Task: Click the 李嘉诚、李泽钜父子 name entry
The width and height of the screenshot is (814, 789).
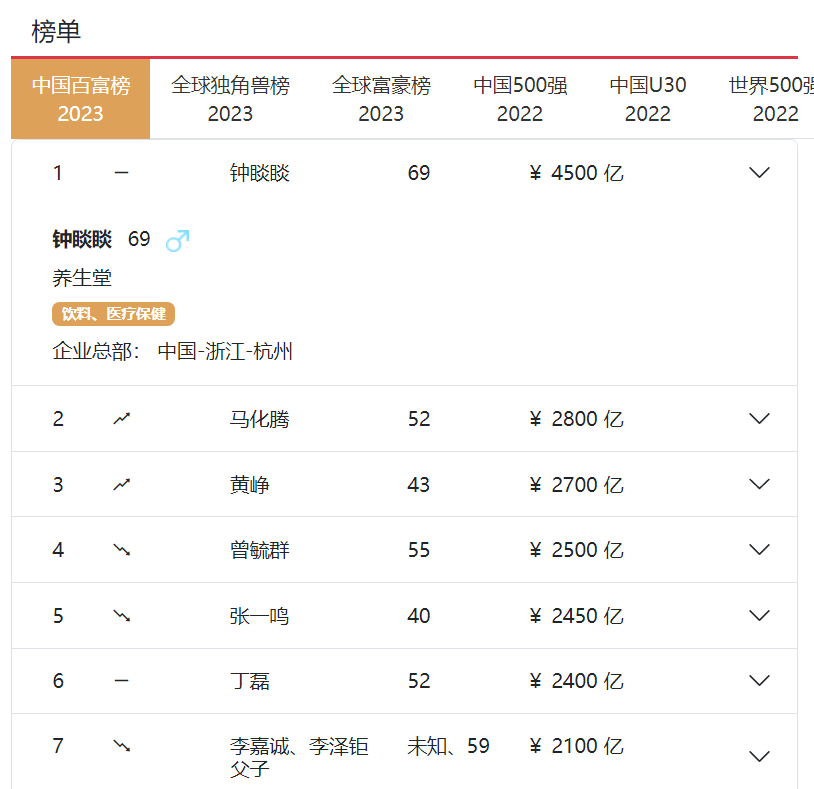Action: tap(299, 757)
